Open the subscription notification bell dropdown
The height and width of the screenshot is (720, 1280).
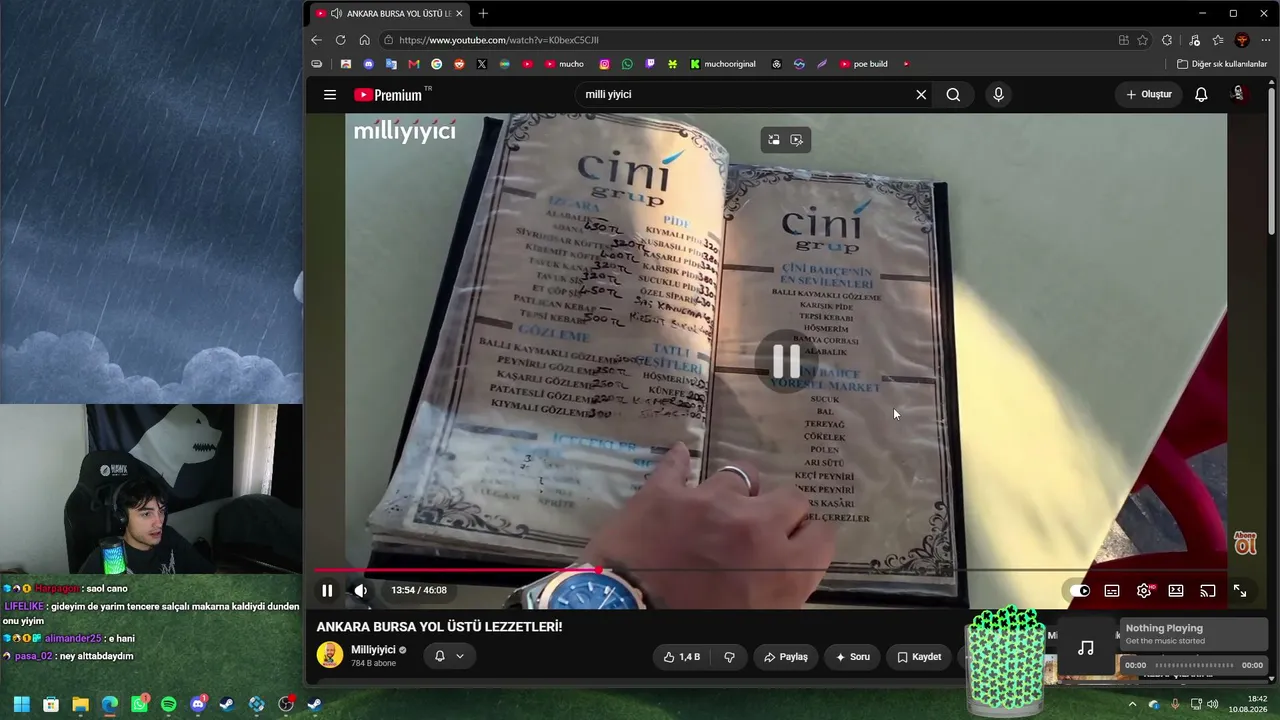tap(449, 656)
